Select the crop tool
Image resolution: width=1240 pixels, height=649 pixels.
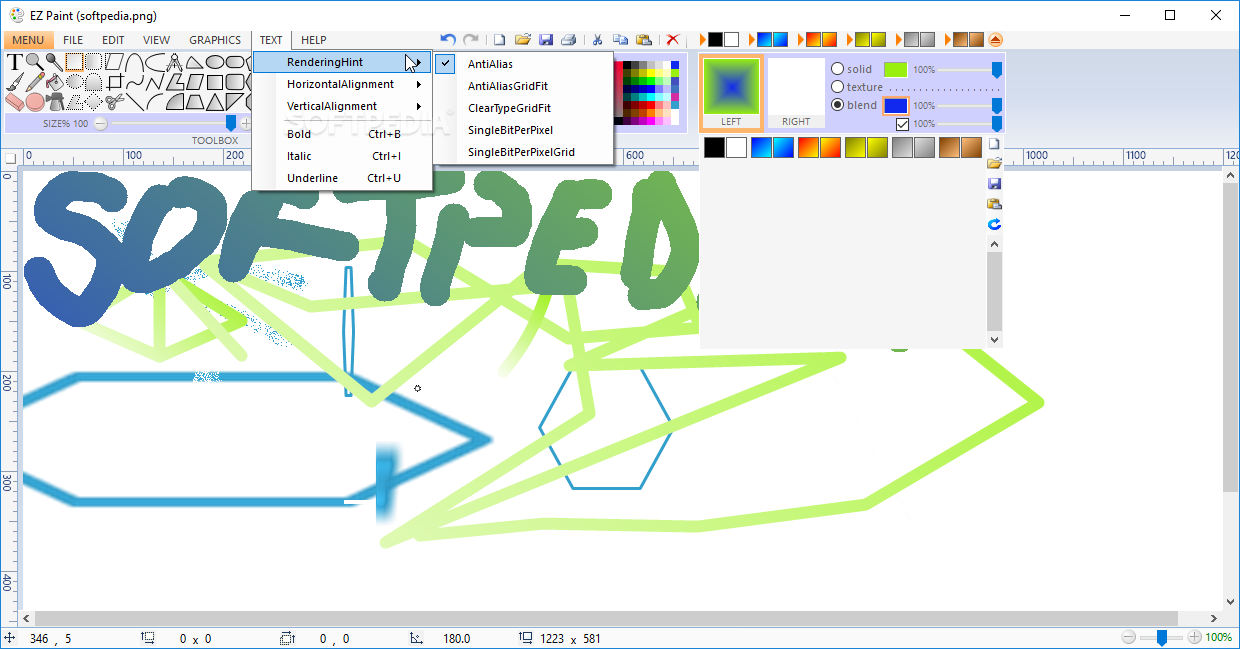point(114,81)
